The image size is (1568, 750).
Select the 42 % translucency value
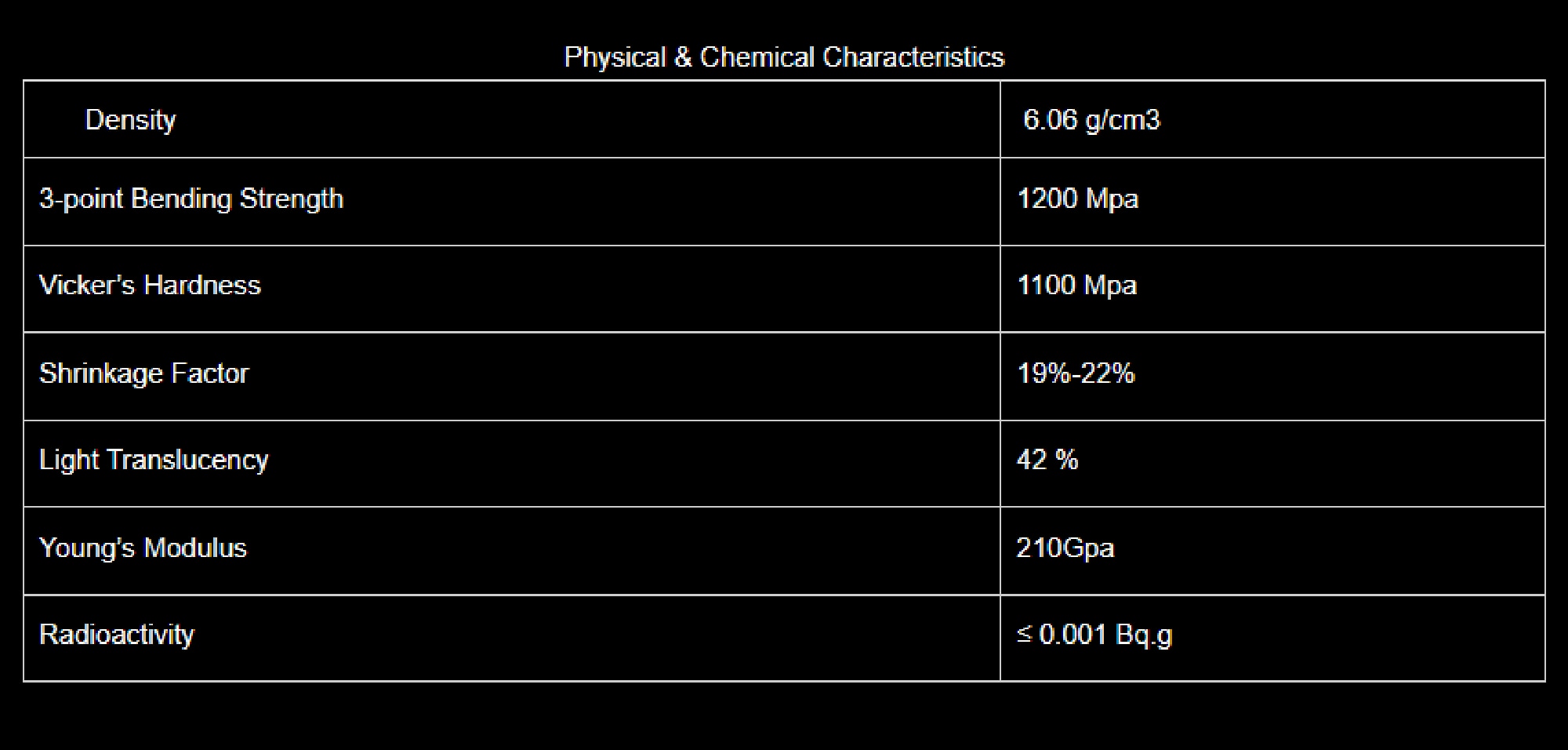(x=1047, y=460)
